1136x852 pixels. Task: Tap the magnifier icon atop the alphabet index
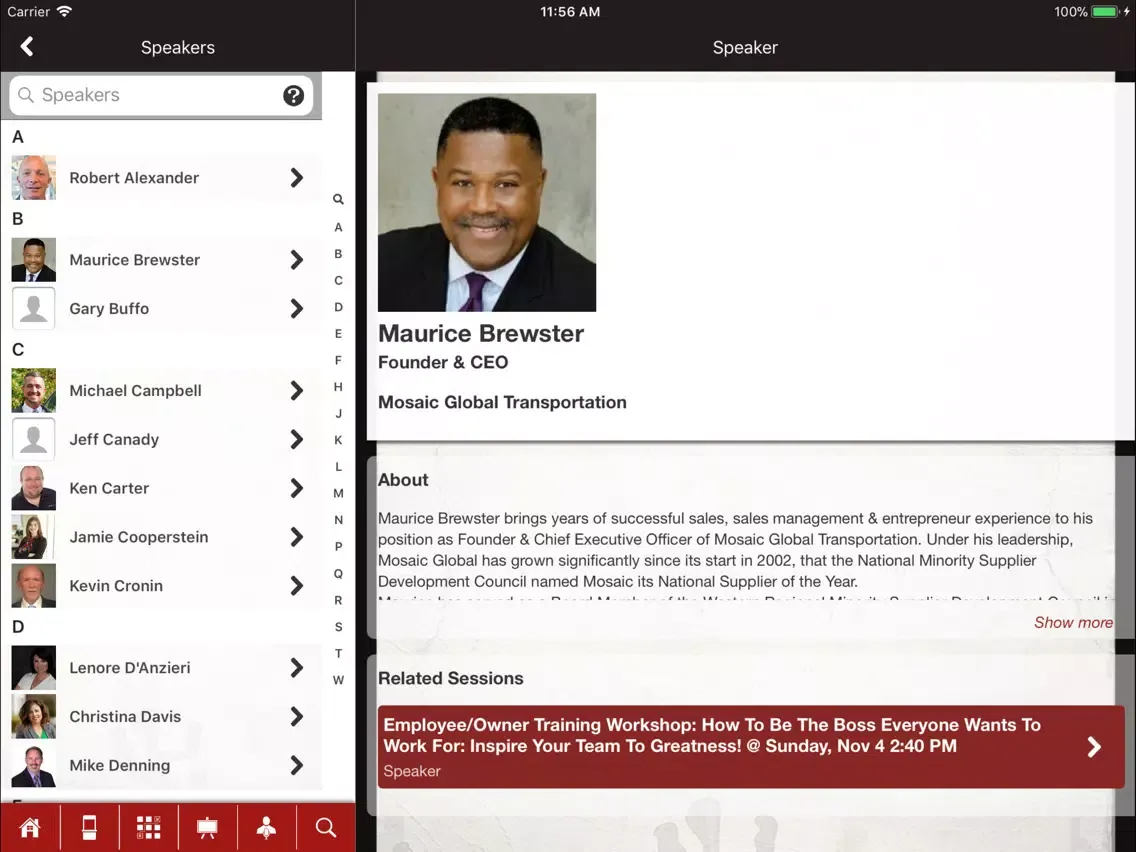pos(338,199)
